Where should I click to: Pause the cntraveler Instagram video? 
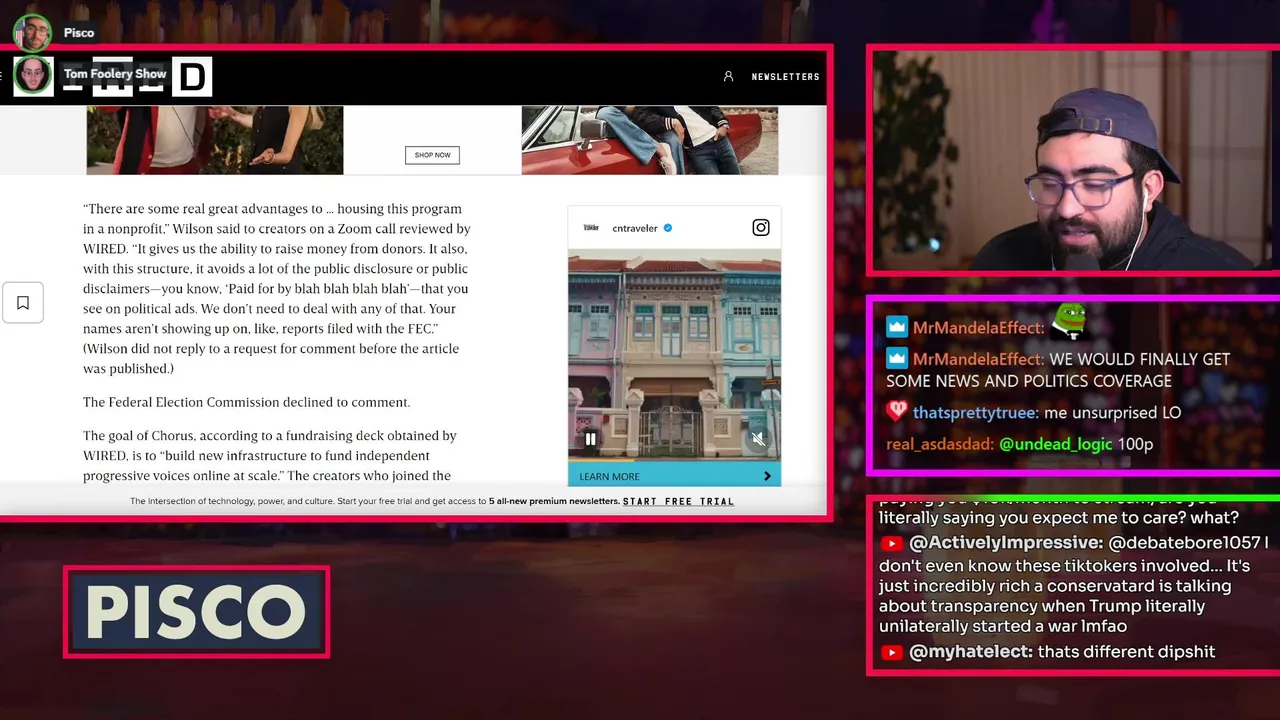[x=590, y=439]
